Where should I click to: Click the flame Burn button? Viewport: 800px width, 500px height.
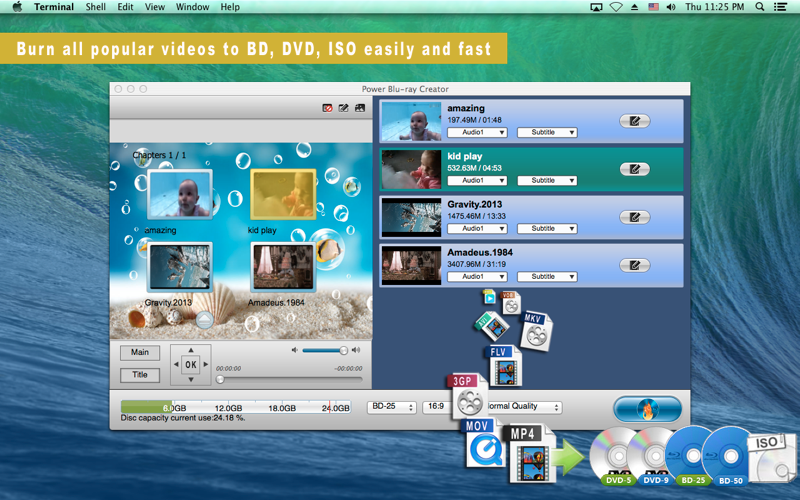pos(647,409)
